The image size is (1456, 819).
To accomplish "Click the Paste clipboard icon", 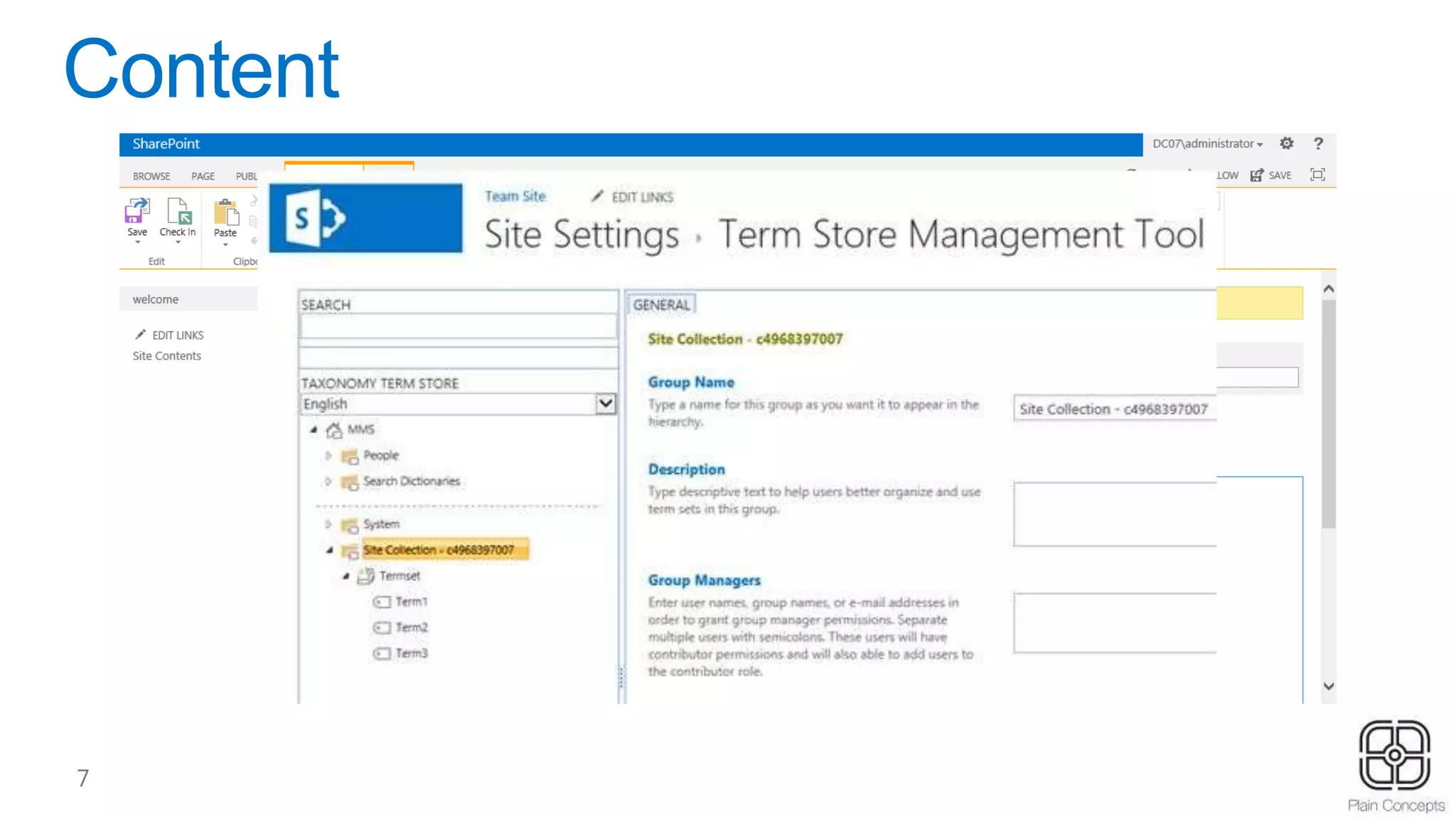I will 225,213.
